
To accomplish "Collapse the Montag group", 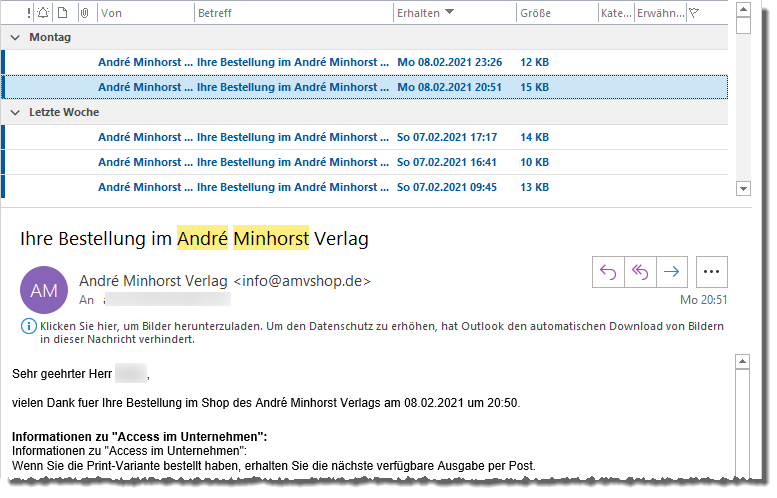I will 15,38.
